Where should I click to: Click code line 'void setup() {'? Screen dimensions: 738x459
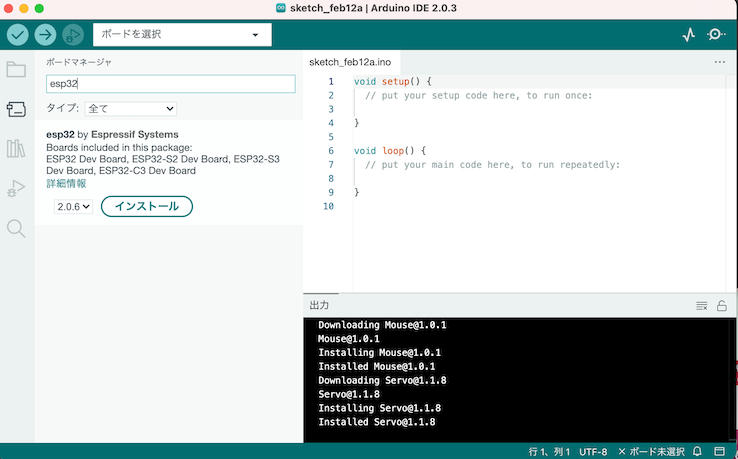click(393, 81)
